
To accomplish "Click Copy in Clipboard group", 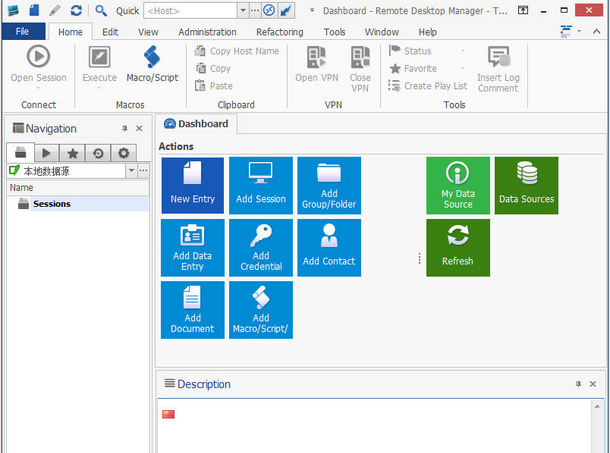I will click(213, 68).
